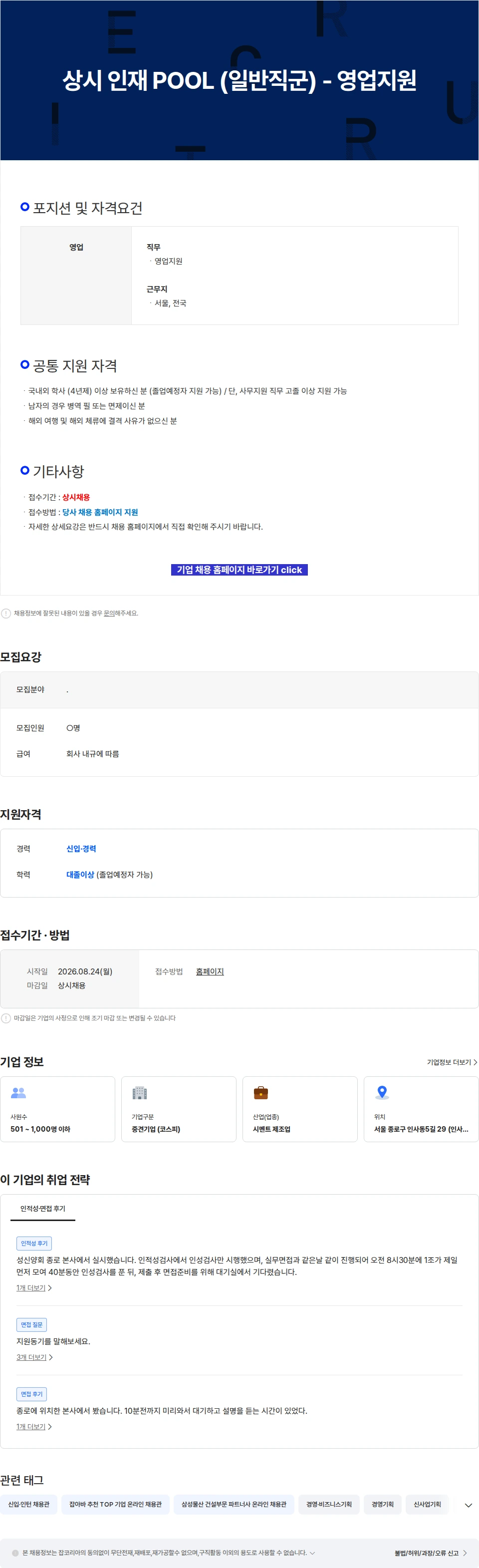Viewport: 479px width, 1568px height.
Task: Click the 서울, 전국 work location text
Action: (171, 303)
